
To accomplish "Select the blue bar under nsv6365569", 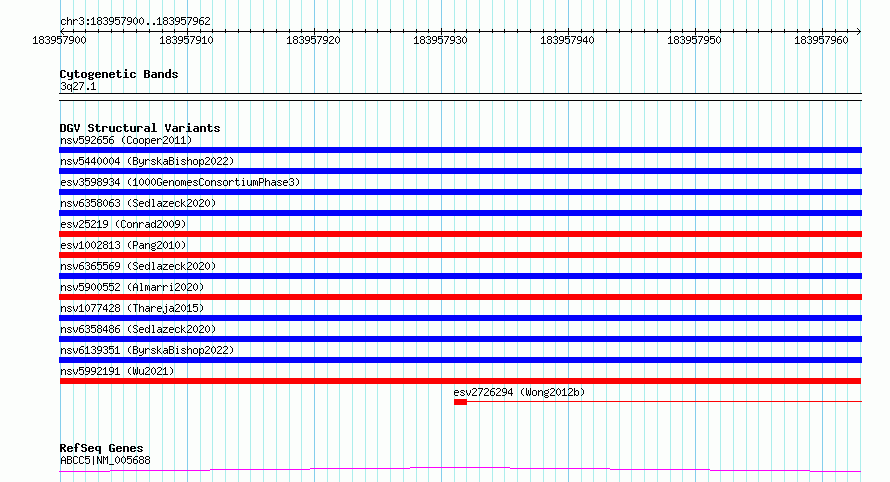I will pos(460,276).
